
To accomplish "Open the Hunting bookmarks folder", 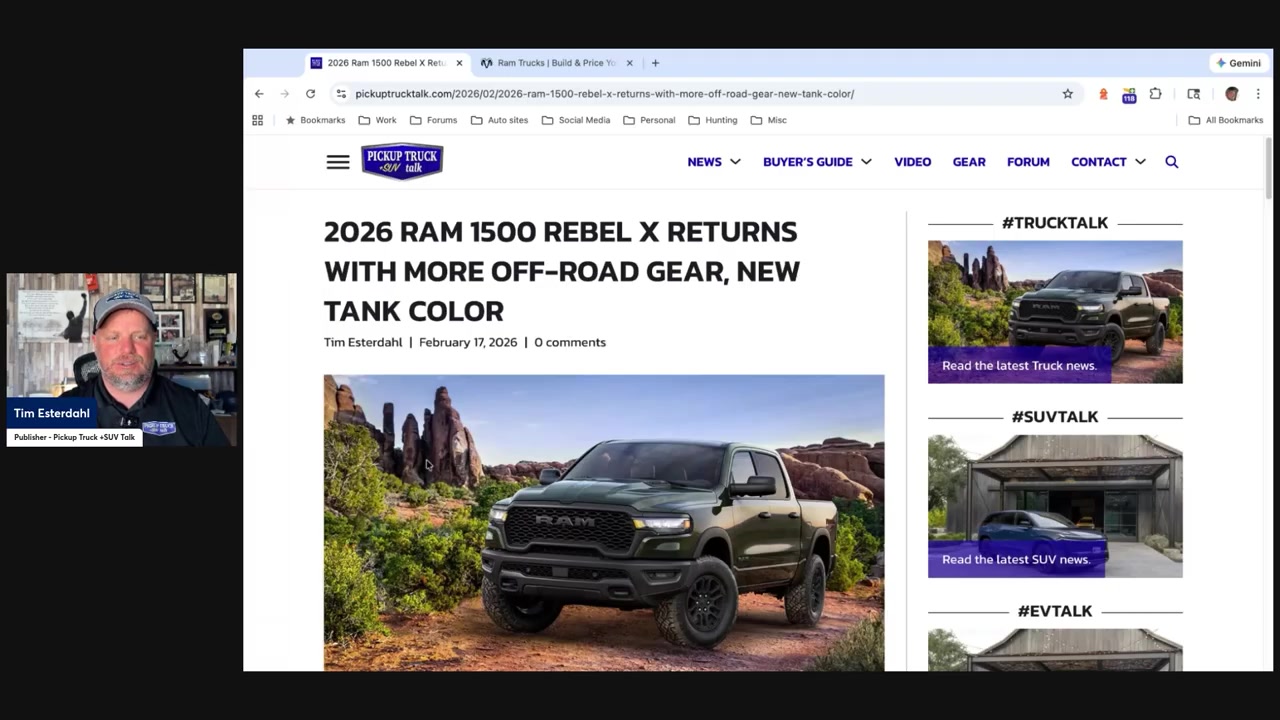I will [x=713, y=120].
